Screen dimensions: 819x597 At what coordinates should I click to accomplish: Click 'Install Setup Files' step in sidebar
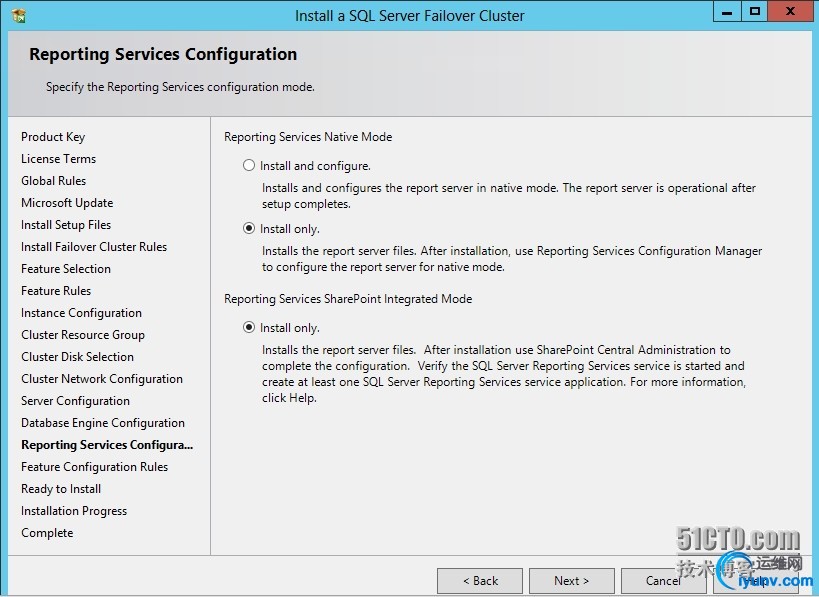(66, 225)
